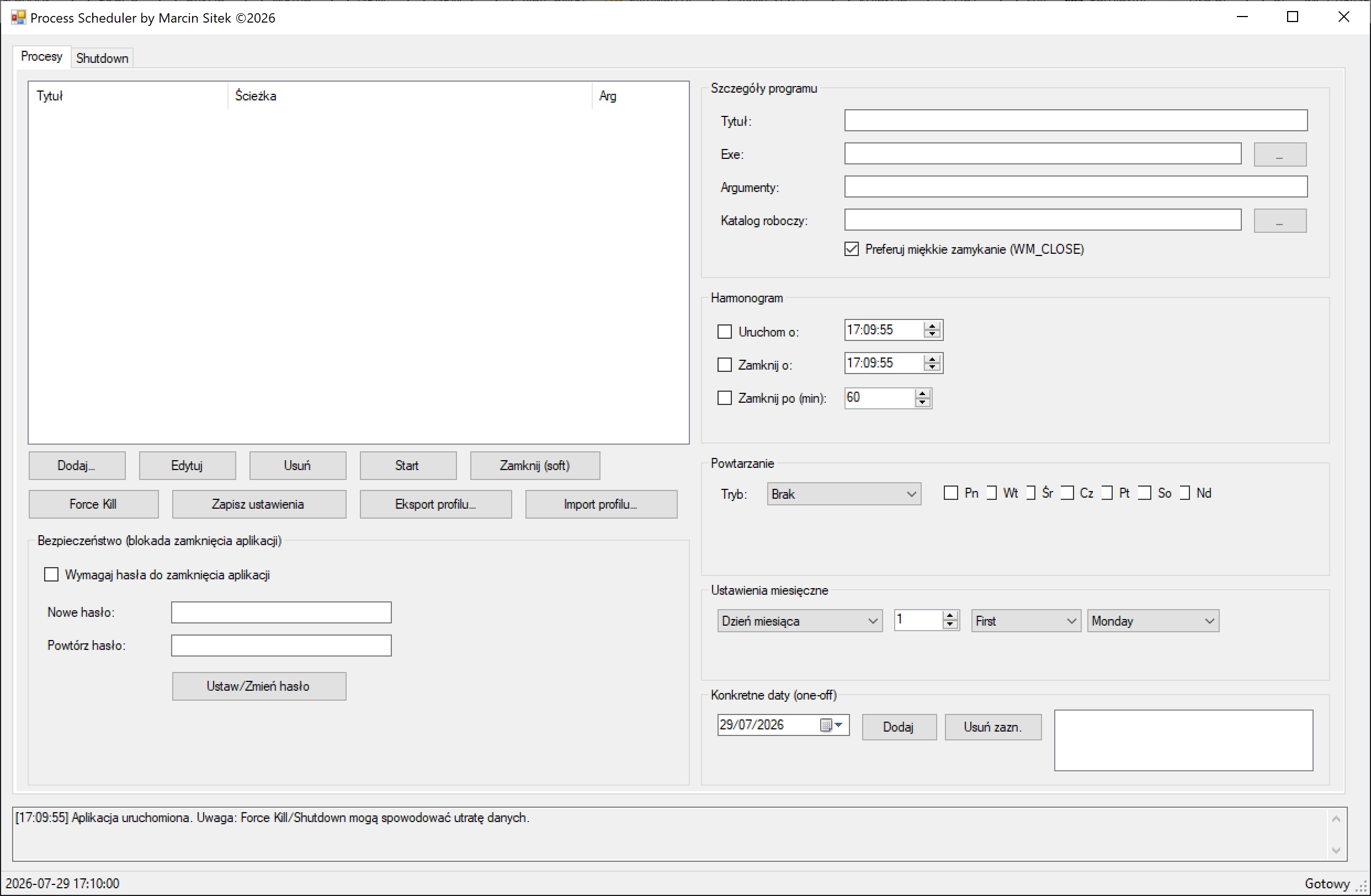This screenshot has height=896, width=1371.
Task: Click the Usuń button
Action: (298, 466)
